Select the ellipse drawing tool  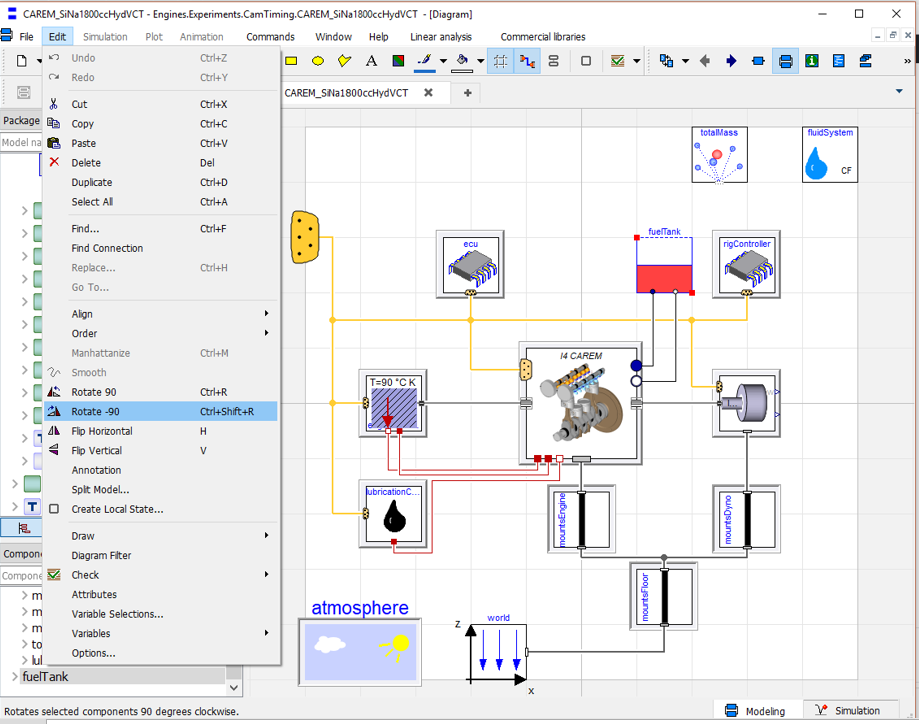click(318, 61)
